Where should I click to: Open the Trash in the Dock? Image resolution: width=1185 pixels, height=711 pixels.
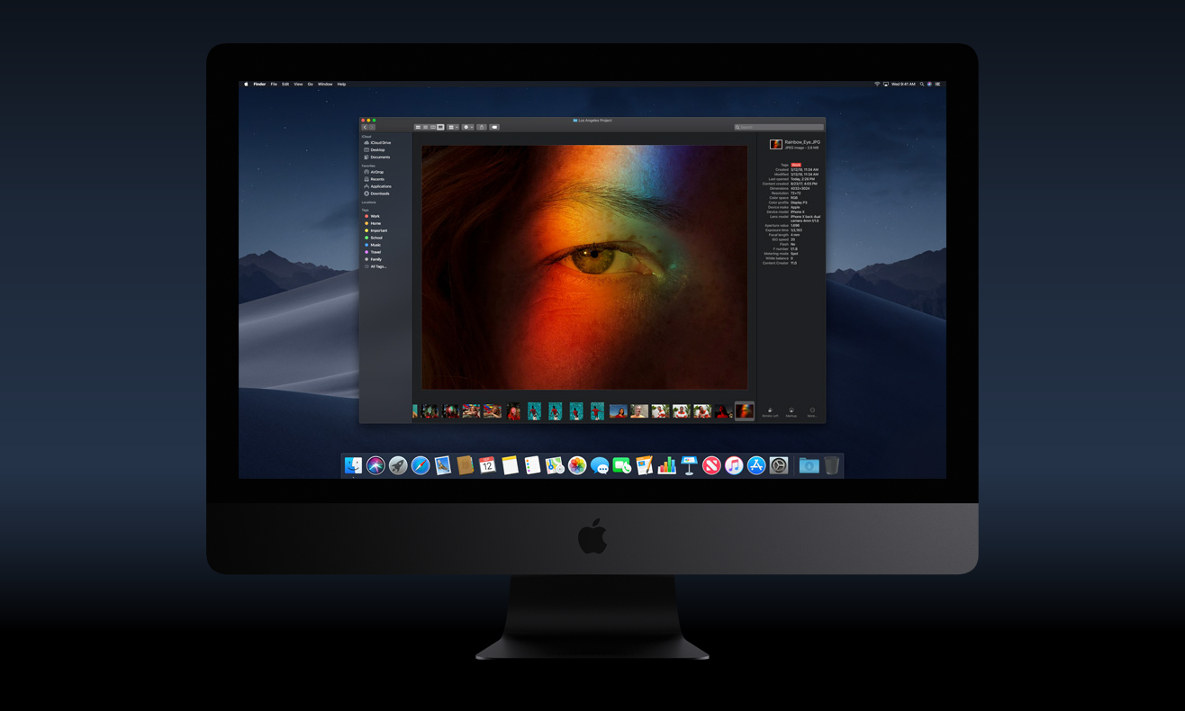831,465
